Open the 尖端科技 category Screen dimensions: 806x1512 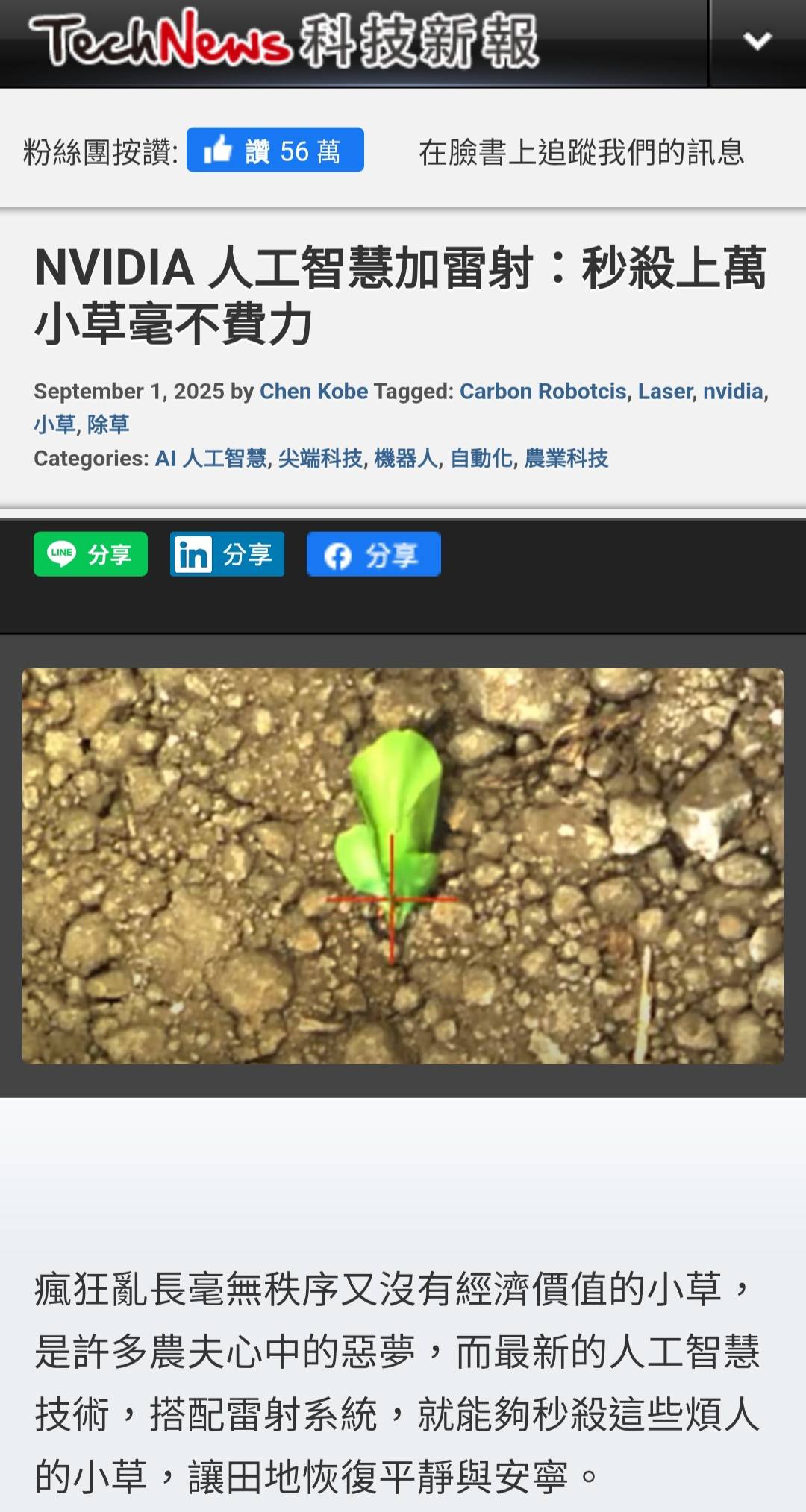[320, 458]
